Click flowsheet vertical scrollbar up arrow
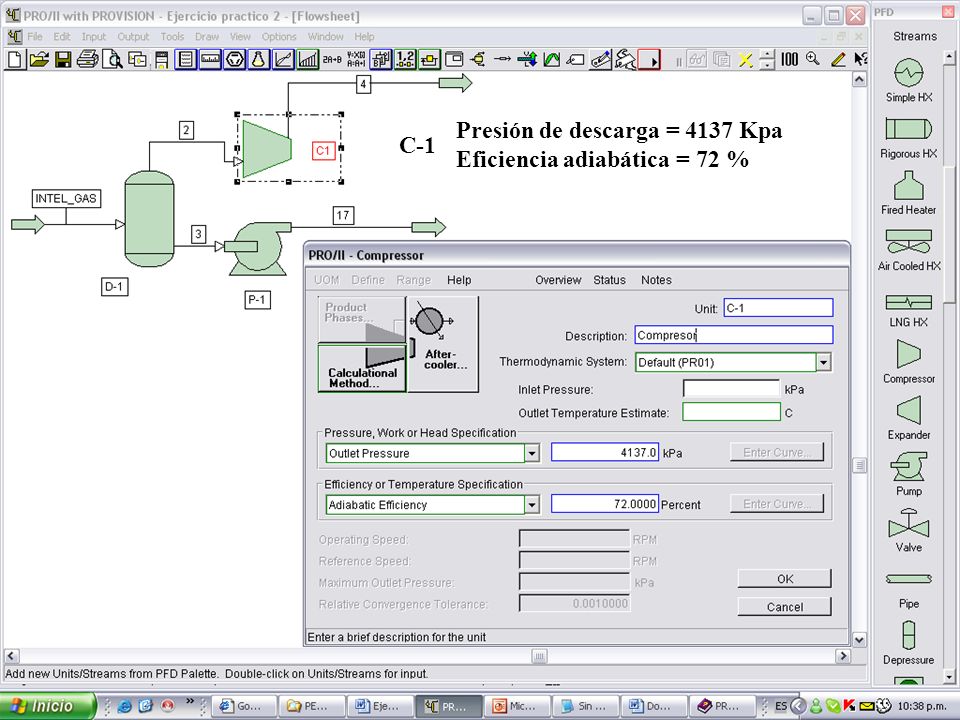This screenshot has height=720, width=960. (859, 80)
